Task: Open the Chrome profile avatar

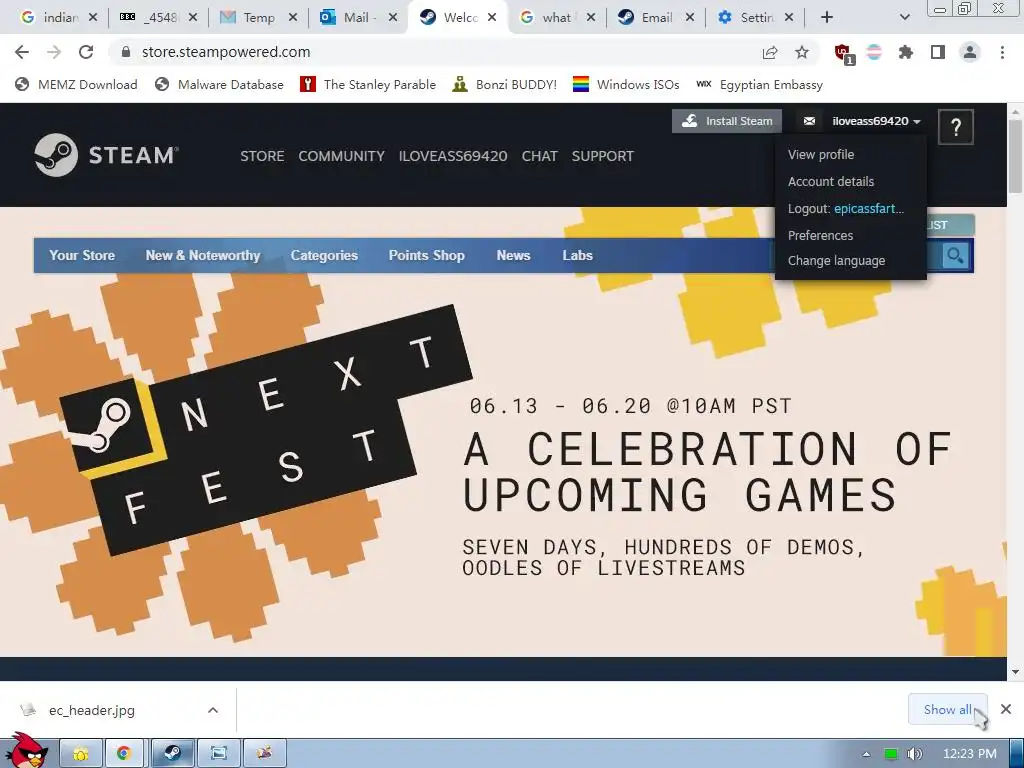Action: tap(970, 52)
